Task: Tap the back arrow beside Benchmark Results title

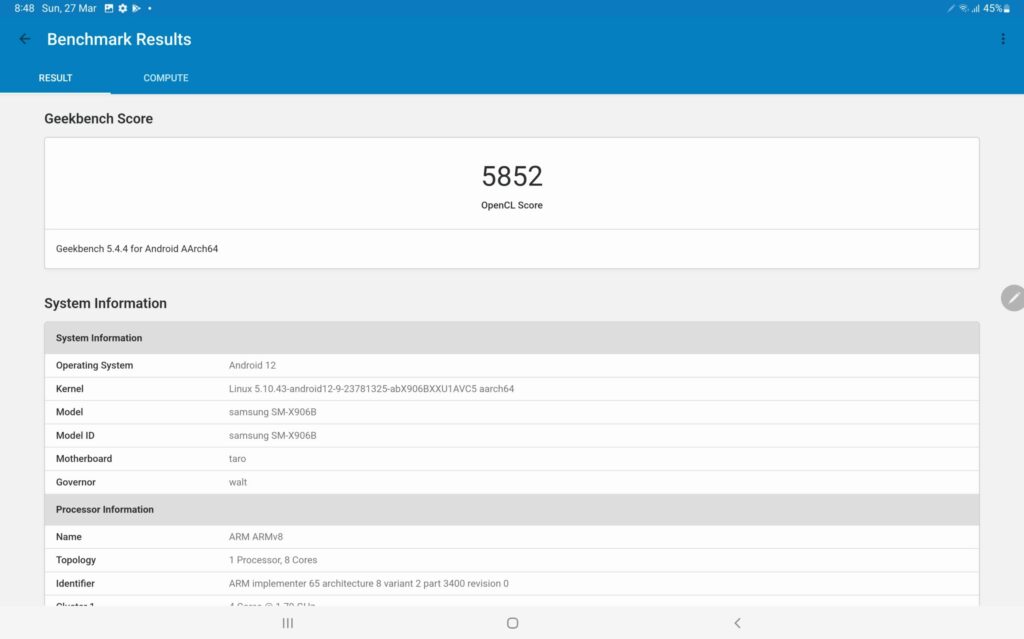Action: [24, 38]
